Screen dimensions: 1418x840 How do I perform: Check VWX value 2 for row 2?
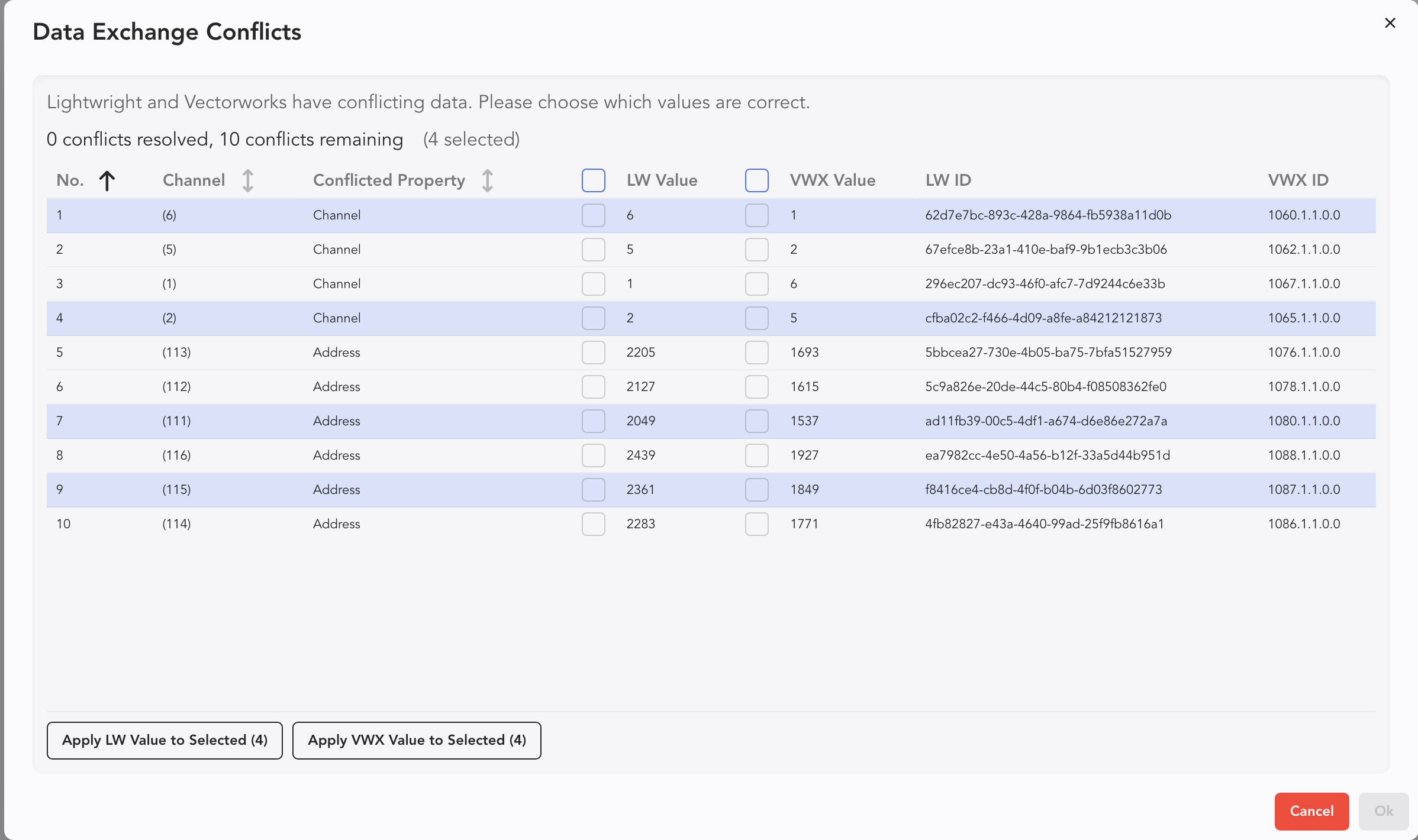(756, 250)
